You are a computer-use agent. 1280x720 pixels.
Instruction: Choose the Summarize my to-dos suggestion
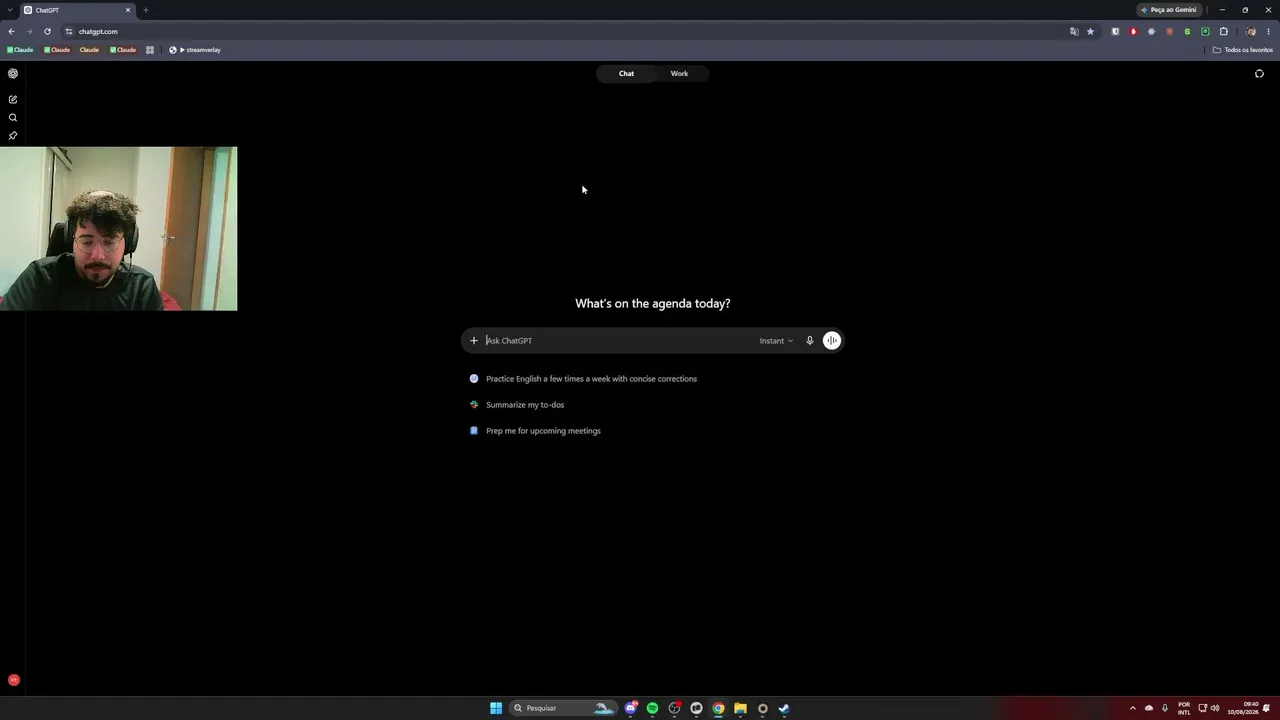(517, 405)
